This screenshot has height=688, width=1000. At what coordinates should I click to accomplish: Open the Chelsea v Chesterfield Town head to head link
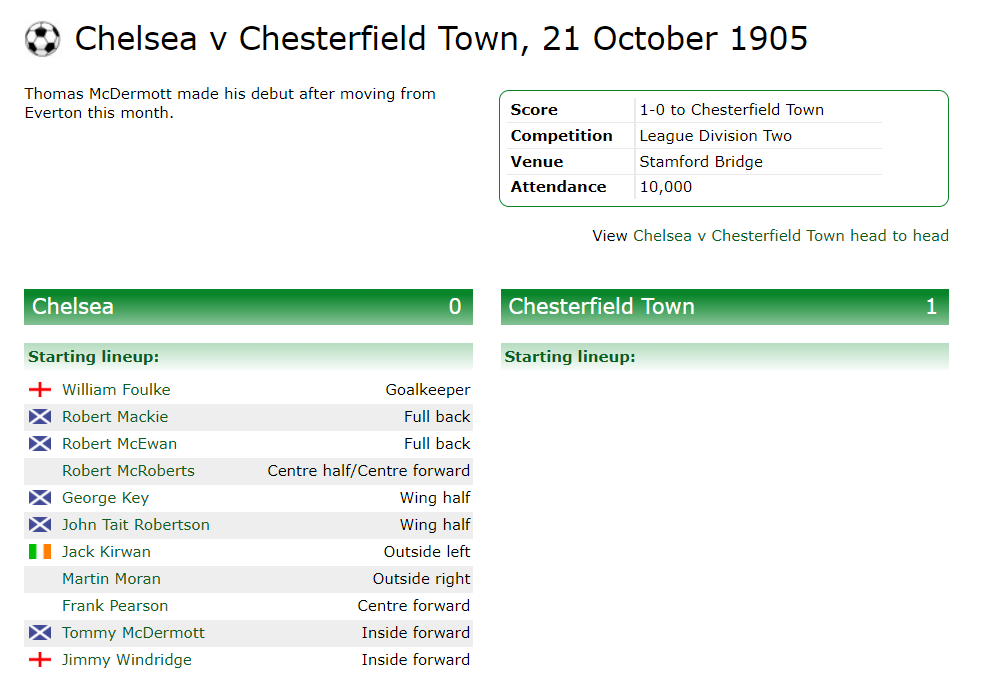pos(791,236)
